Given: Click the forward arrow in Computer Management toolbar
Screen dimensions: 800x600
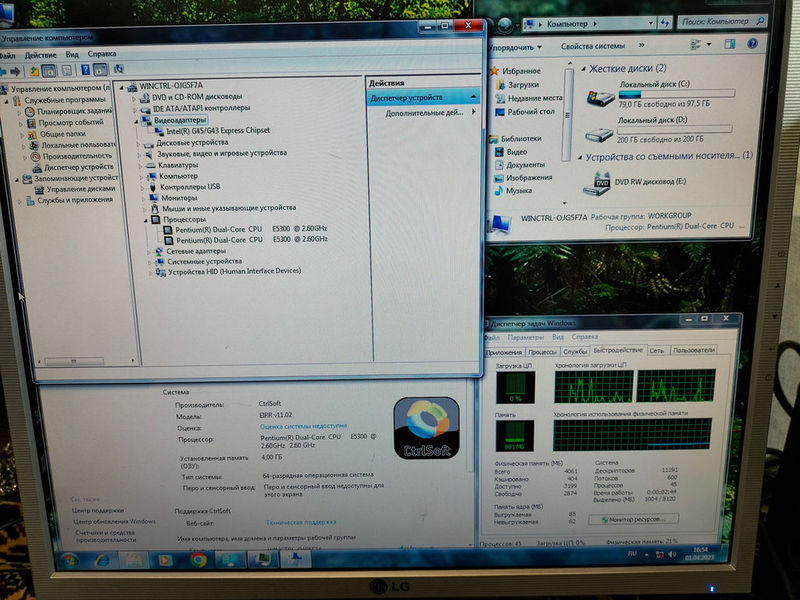Looking at the screenshot, I should click(x=15, y=71).
